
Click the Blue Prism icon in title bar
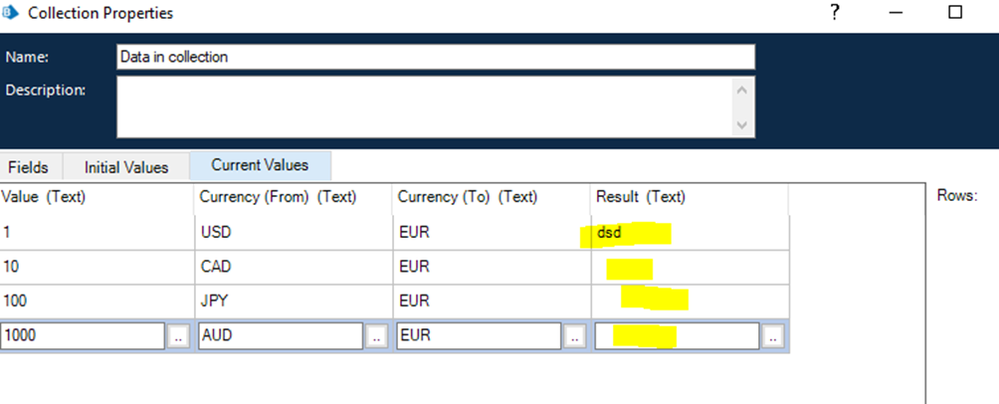(x=11, y=14)
